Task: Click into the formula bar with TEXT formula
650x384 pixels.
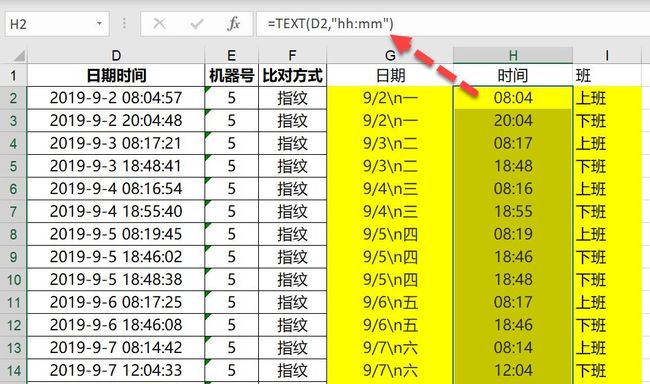Action: [453, 24]
